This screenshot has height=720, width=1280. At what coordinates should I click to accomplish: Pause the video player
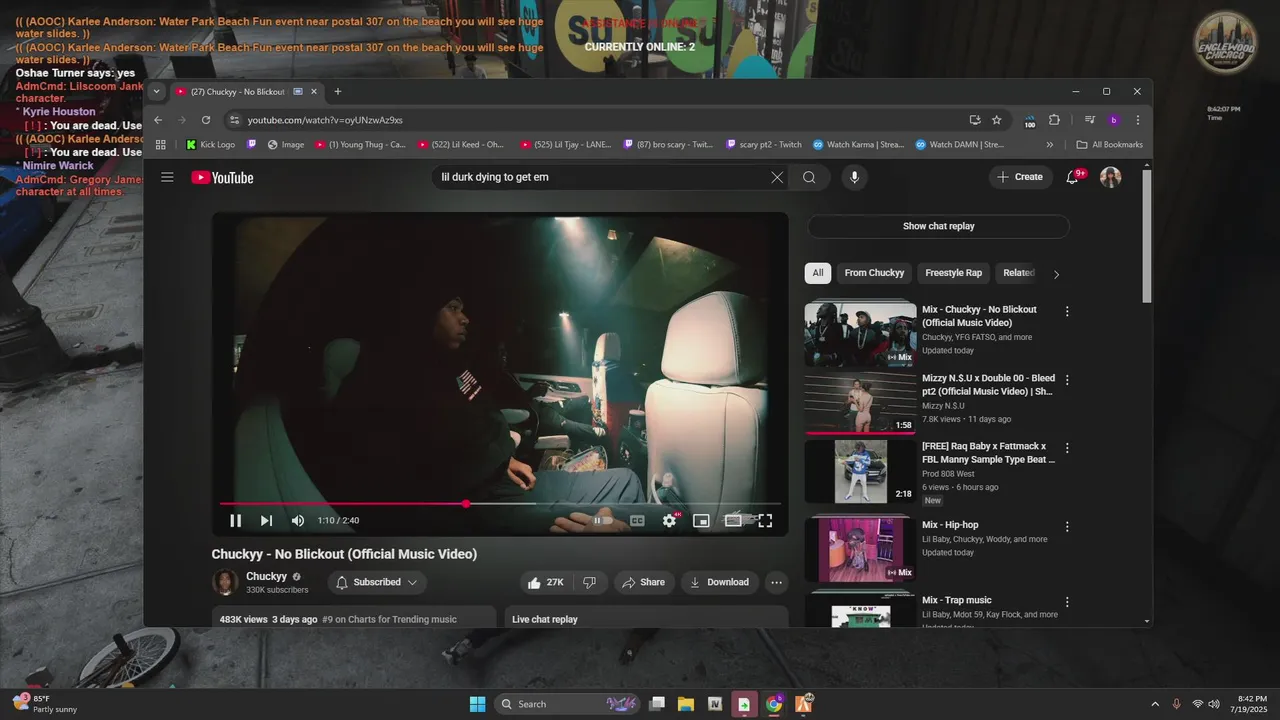tap(236, 520)
